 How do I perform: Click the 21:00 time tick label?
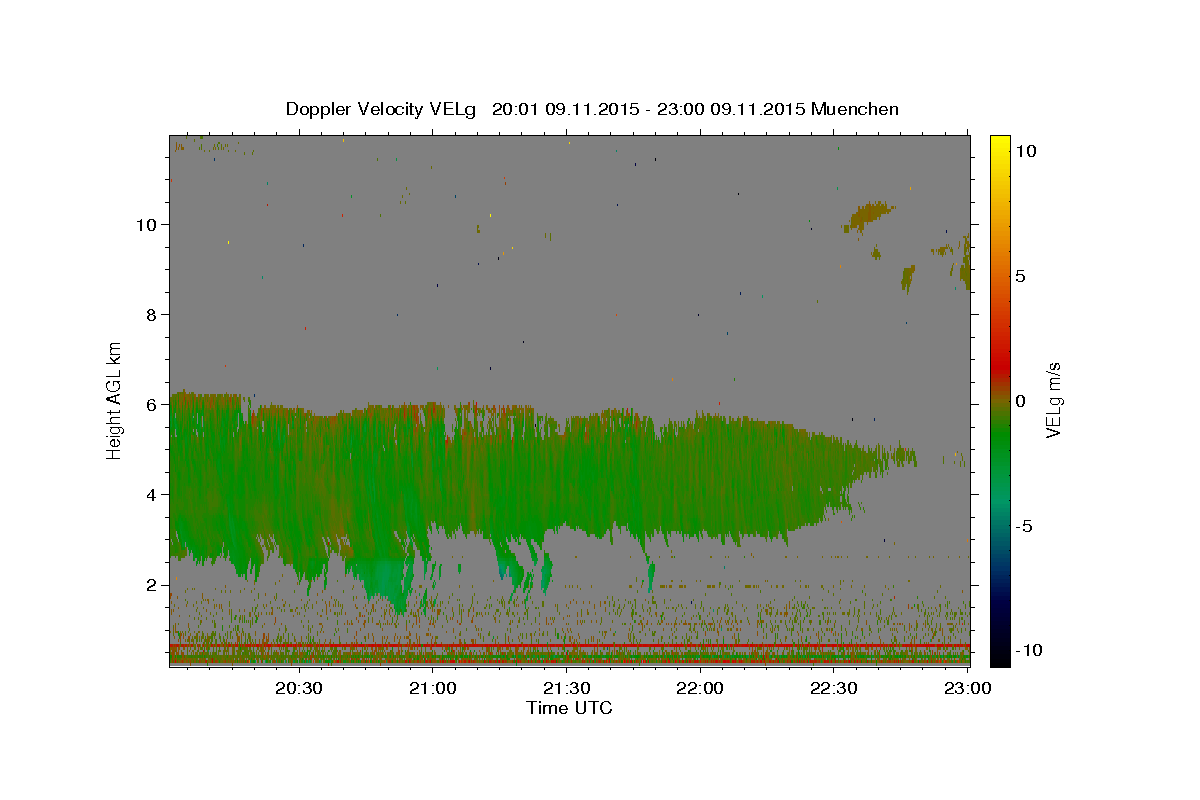pos(433,688)
